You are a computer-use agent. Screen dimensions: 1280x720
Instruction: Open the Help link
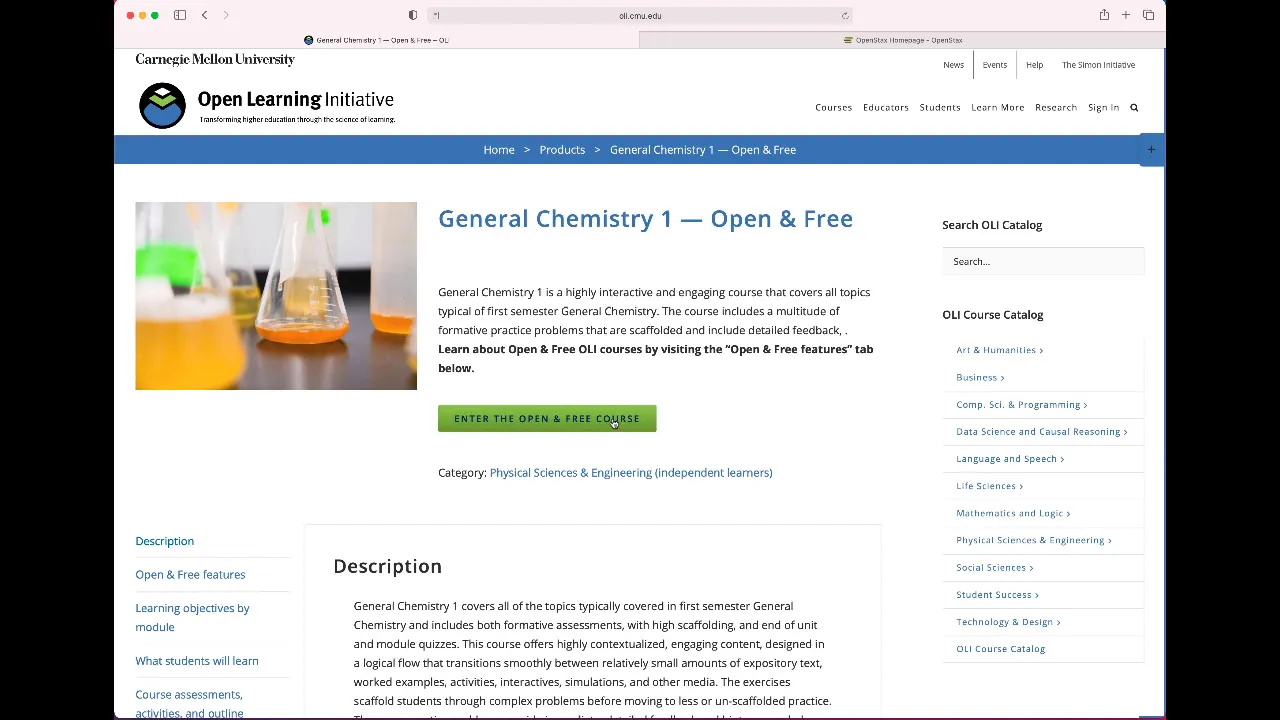point(1034,65)
